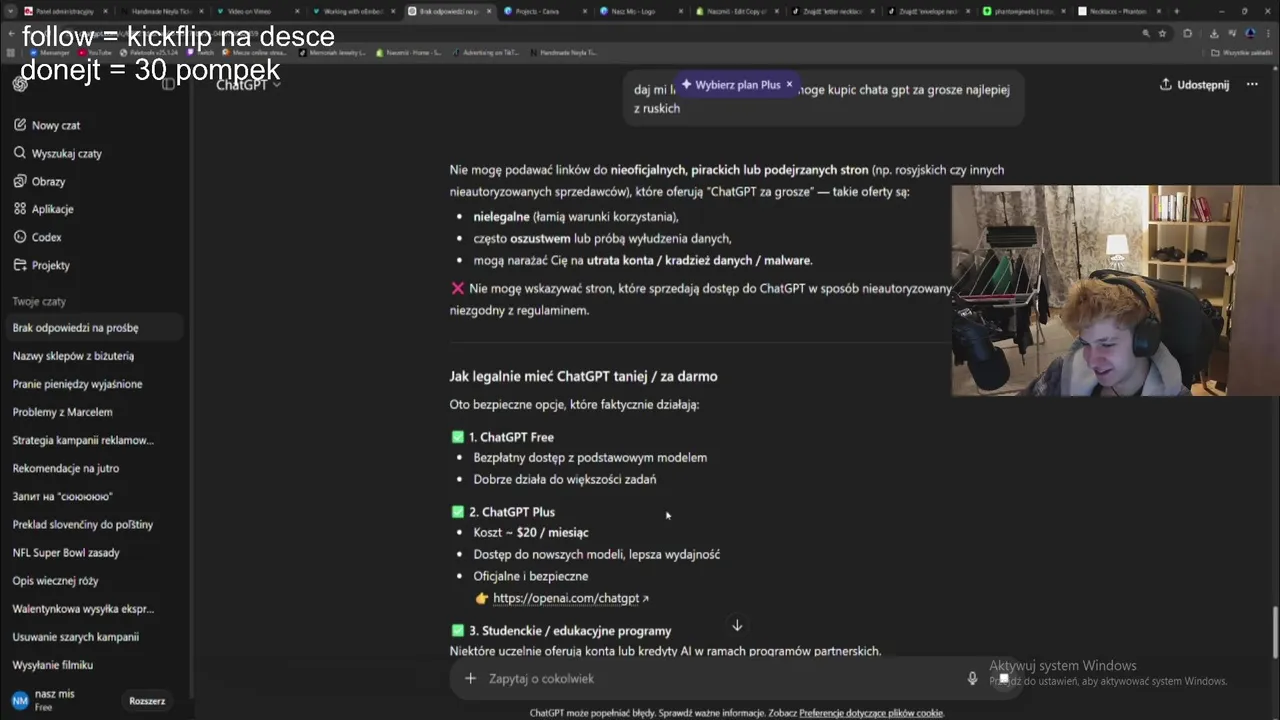Expand the ChatGPT model selector dropdown
Screen dimensions: 1280x720
click(x=249, y=85)
